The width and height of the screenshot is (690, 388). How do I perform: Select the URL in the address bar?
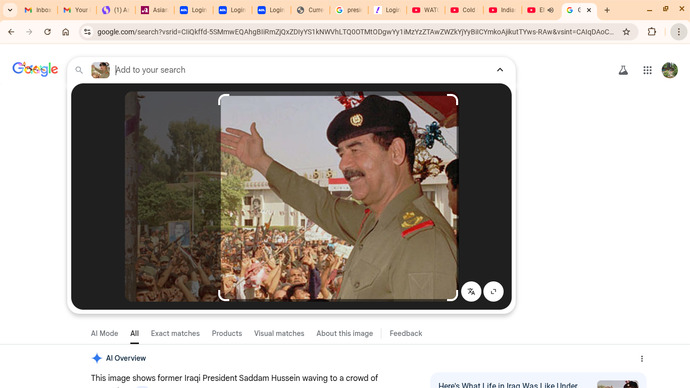[355, 32]
